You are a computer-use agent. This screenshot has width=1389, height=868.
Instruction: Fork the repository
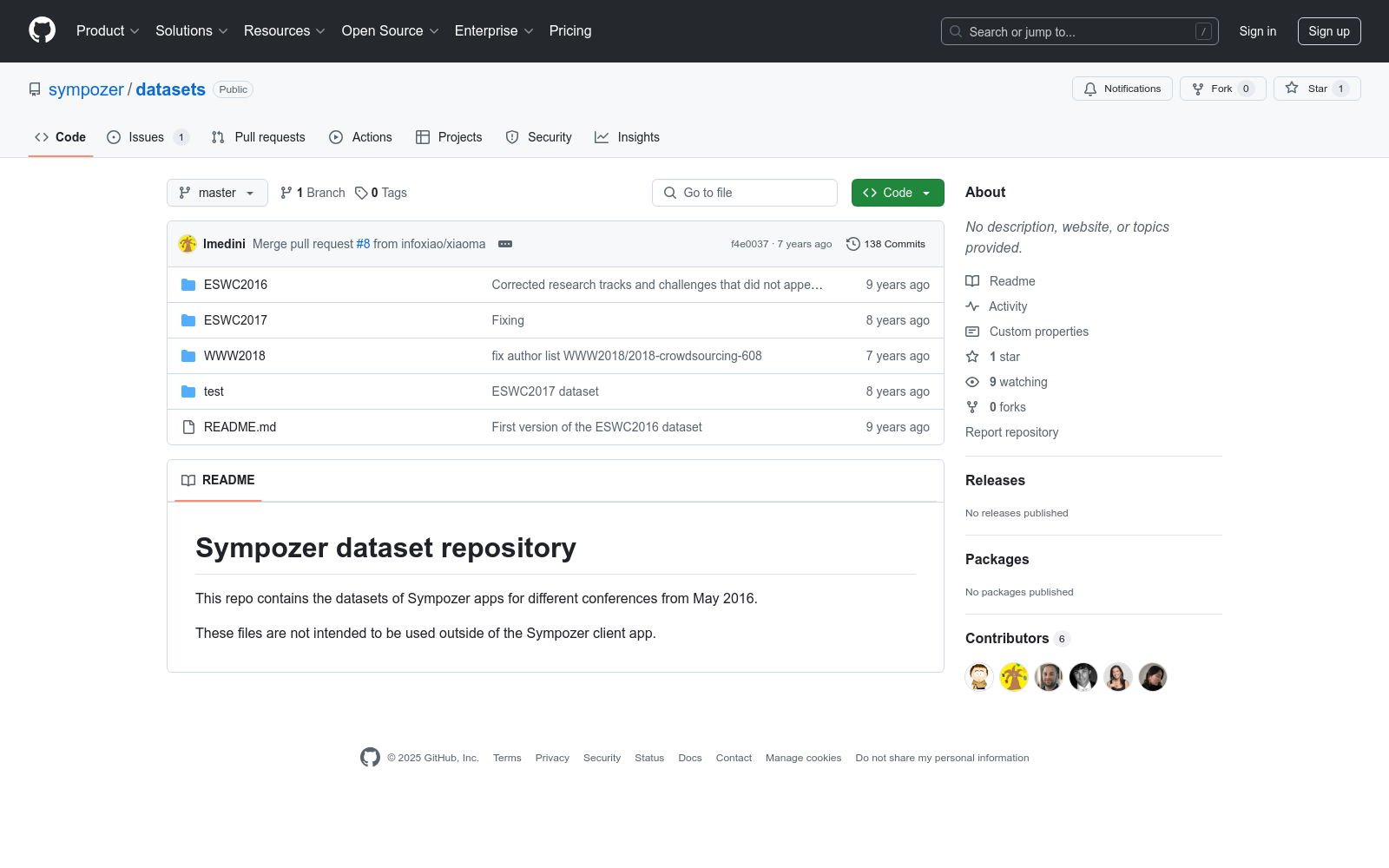1223,89
